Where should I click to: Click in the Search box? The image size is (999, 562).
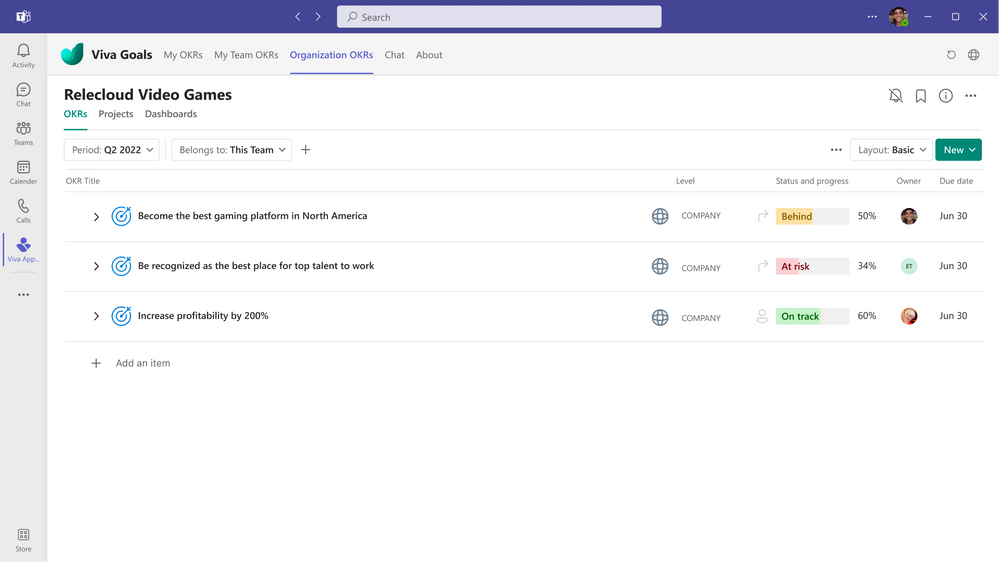click(x=499, y=17)
